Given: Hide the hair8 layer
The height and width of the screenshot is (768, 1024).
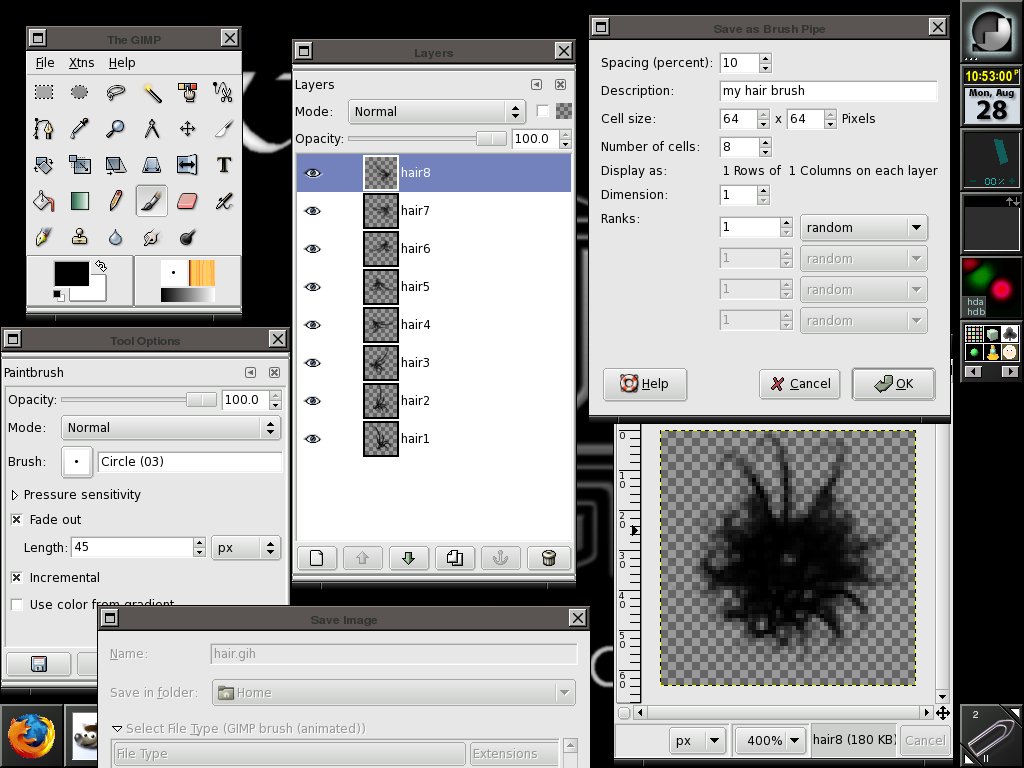Looking at the screenshot, I should tap(313, 173).
